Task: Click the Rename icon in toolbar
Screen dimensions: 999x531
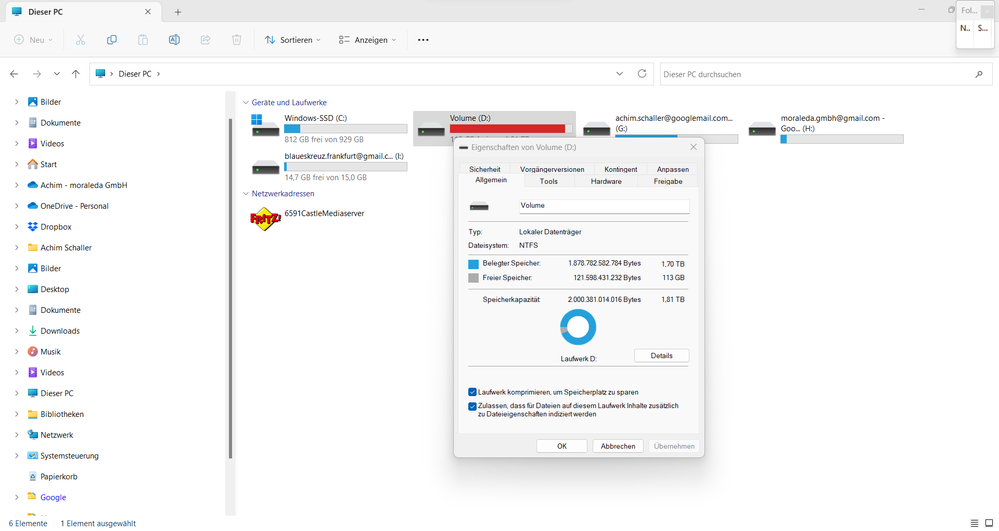Action: click(174, 40)
